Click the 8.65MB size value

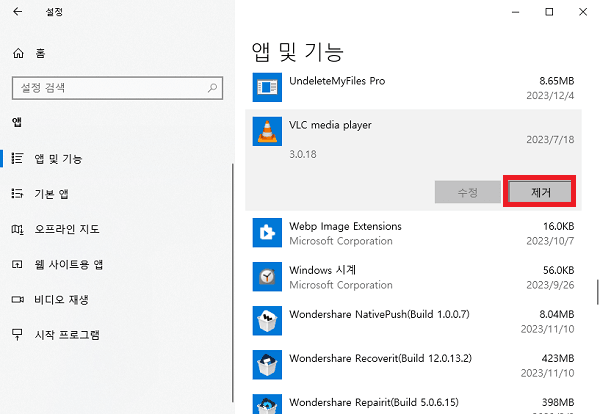557,81
